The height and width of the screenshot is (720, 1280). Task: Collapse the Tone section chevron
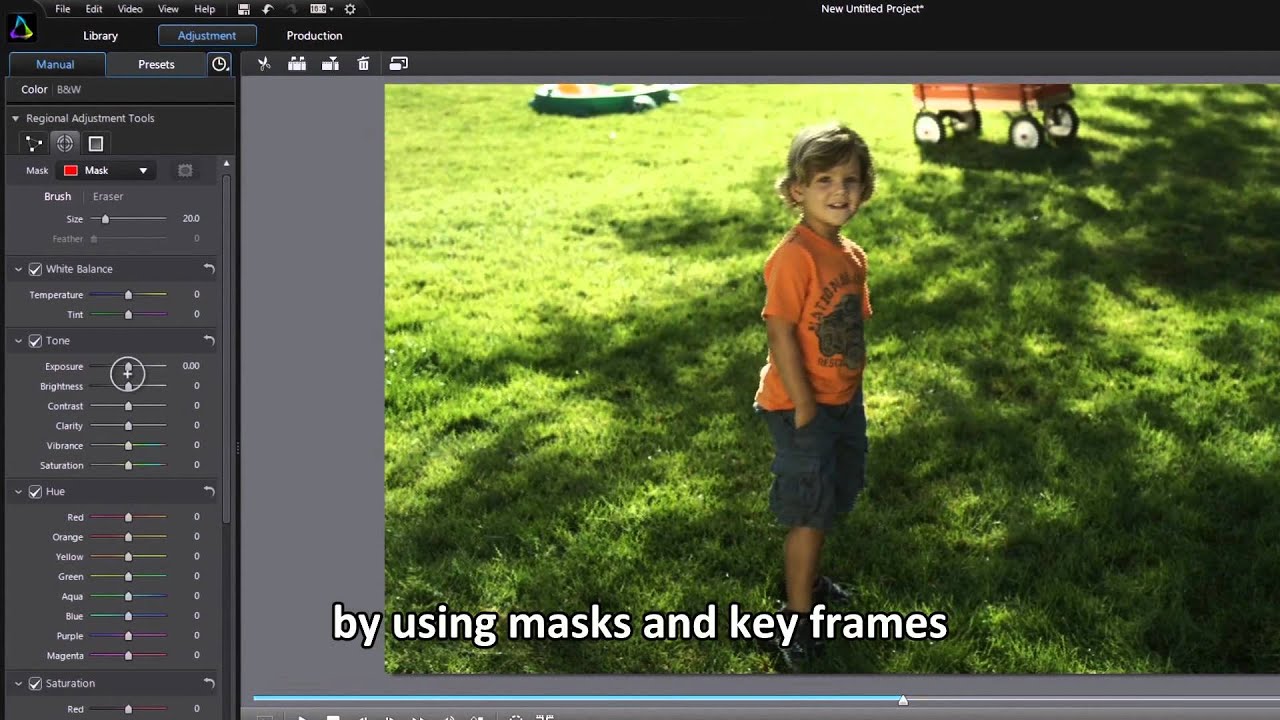18,341
